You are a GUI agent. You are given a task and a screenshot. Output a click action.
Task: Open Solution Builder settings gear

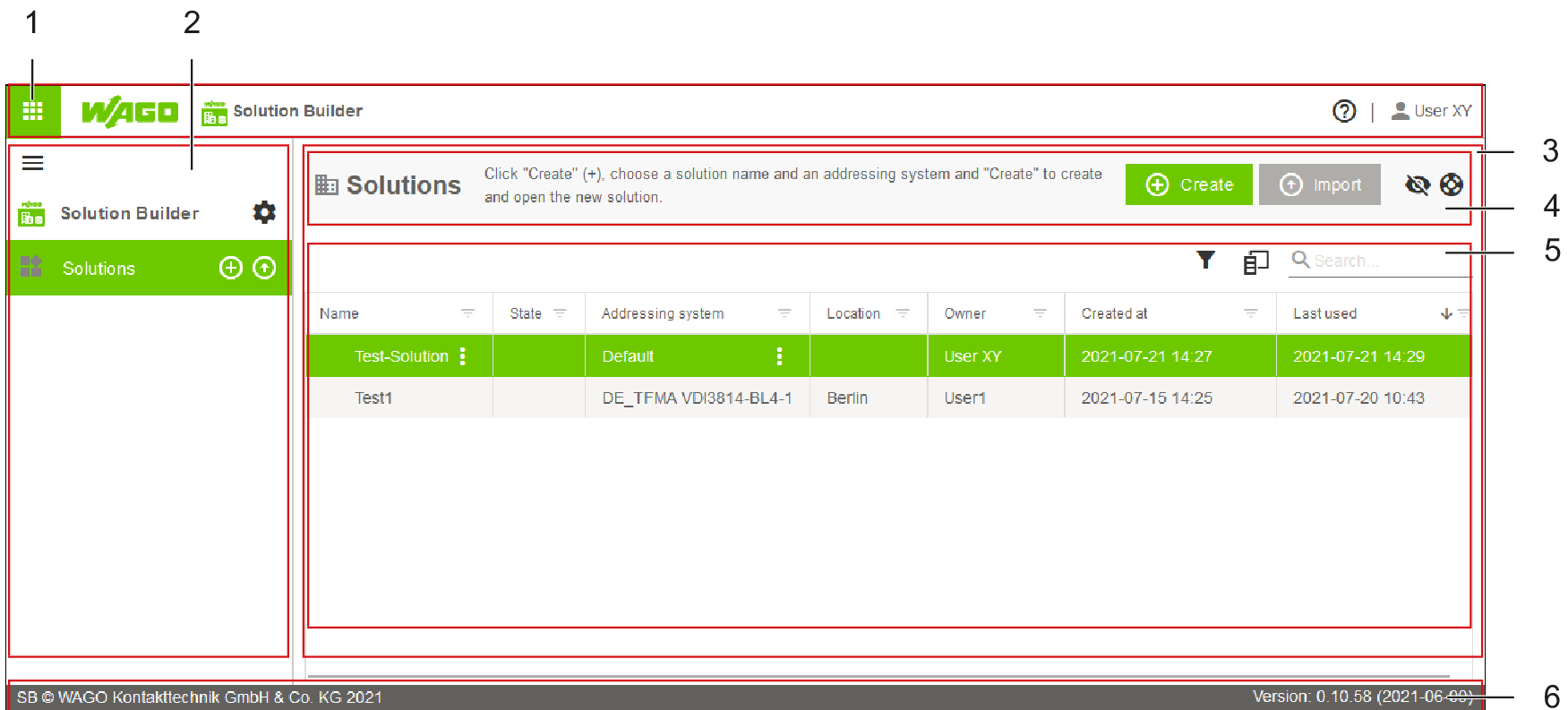[x=264, y=212]
